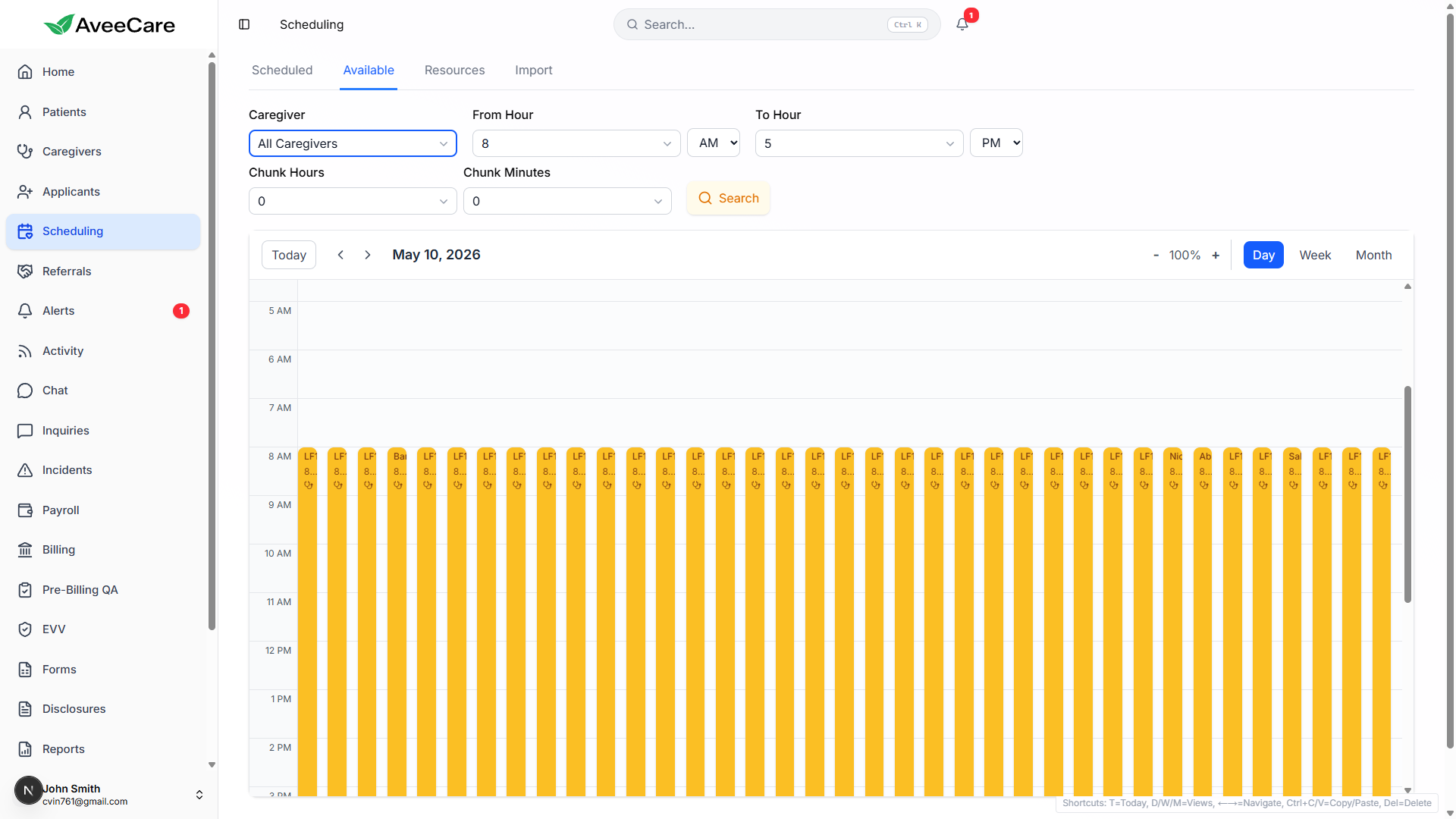Click the Disclosures file icon
This screenshot has height=819, width=1456.
(x=25, y=709)
